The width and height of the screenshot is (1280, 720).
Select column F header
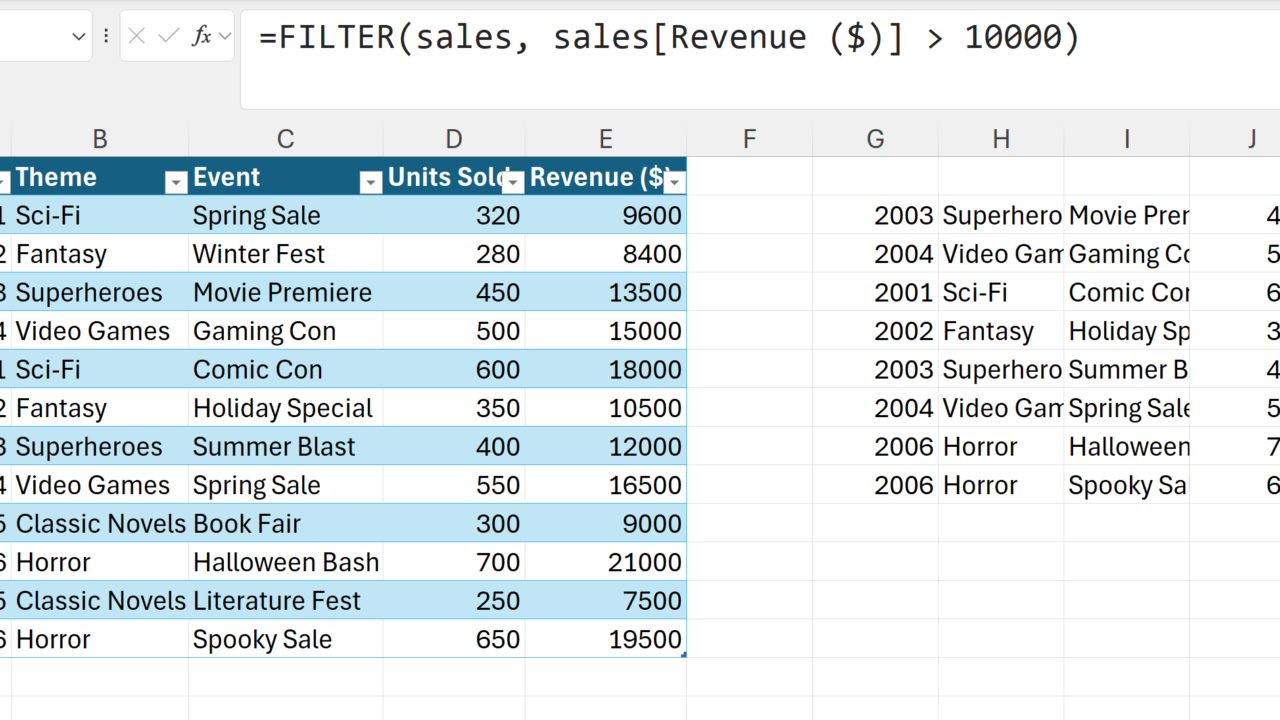point(749,139)
